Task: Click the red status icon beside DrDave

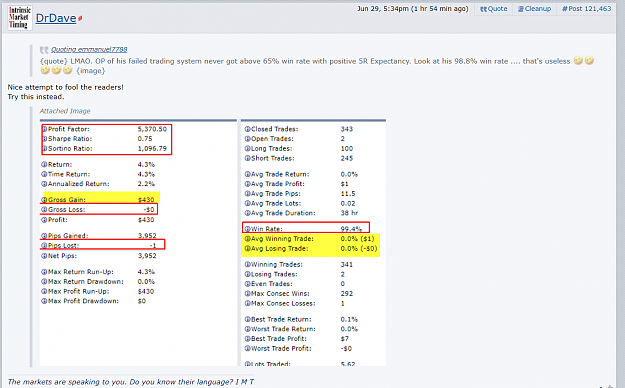Action: pos(80,18)
